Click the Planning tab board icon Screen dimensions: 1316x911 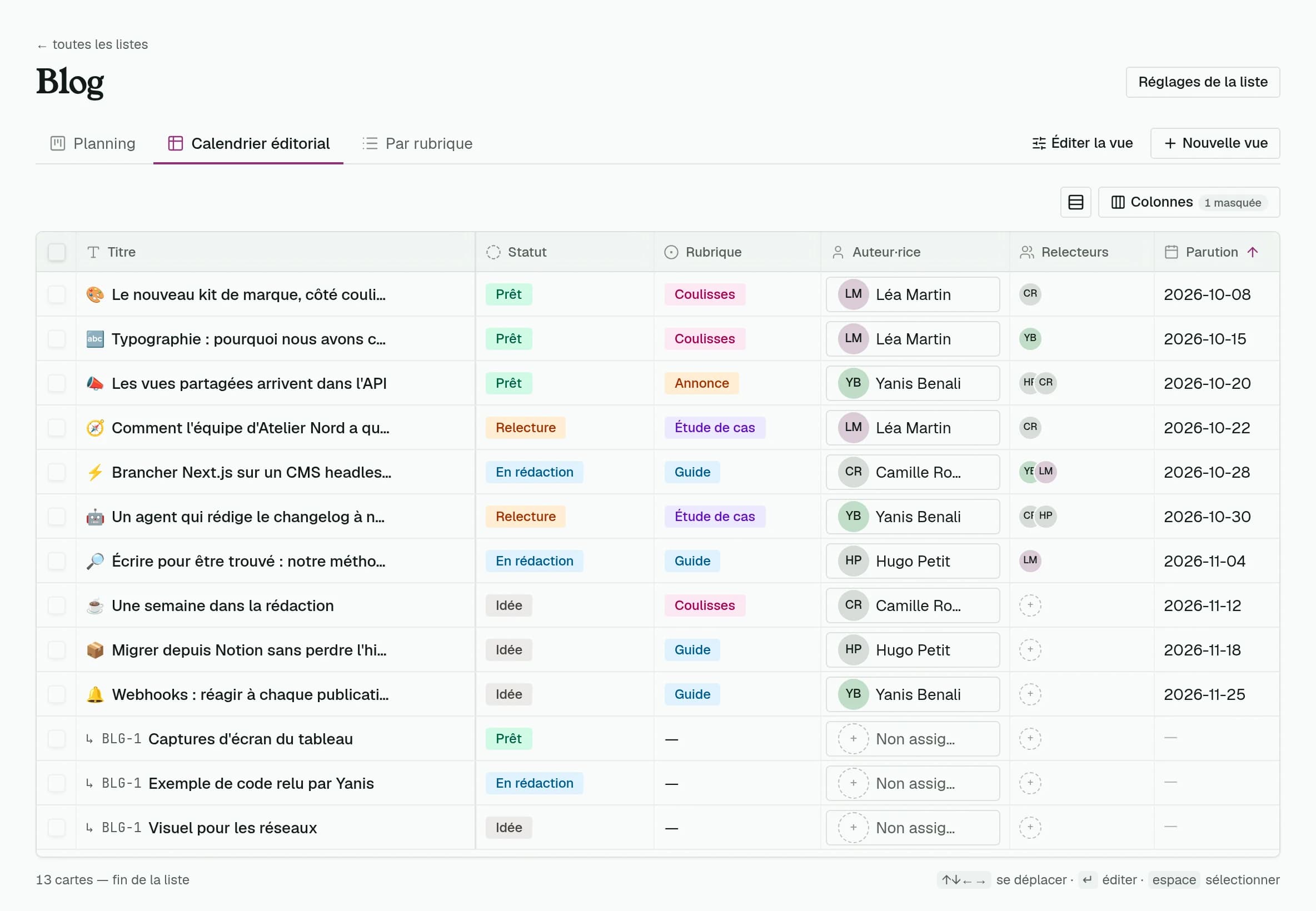[58, 143]
